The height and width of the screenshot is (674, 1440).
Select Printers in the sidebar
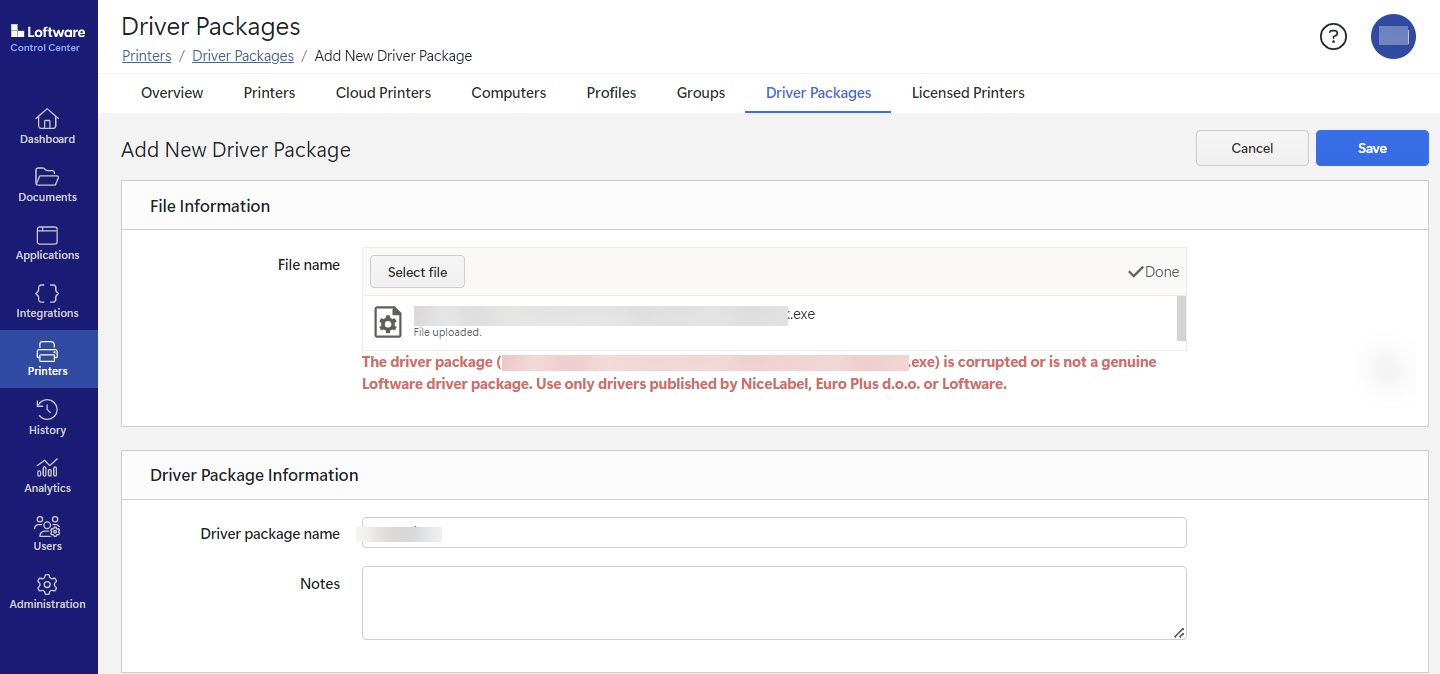48,359
